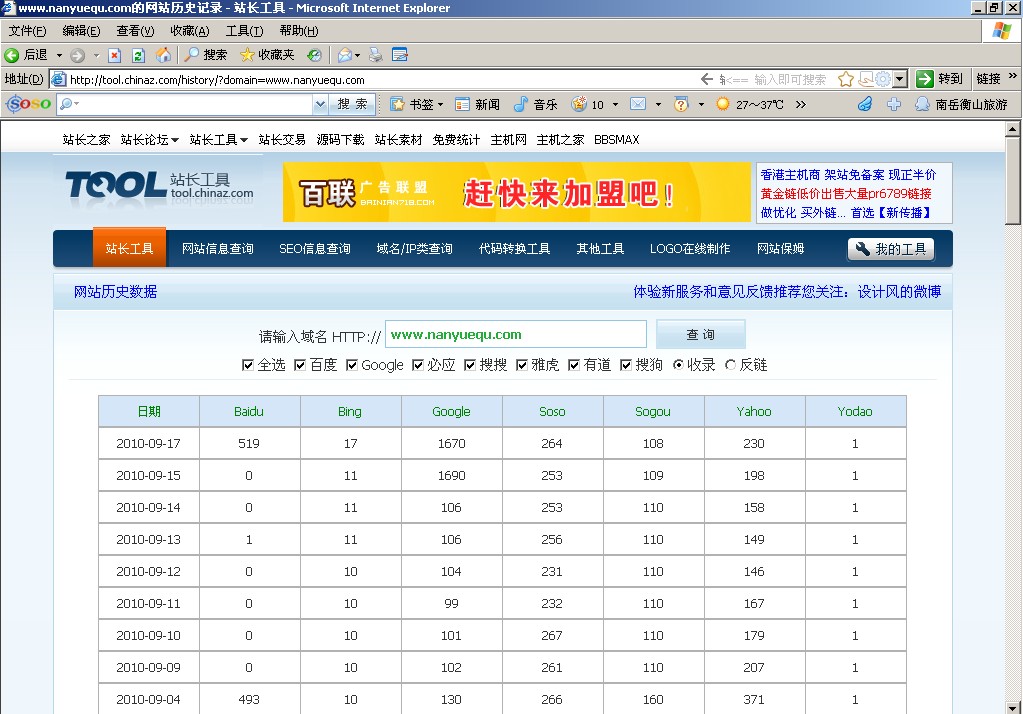Click the green Back arrow icon
The image size is (1023, 714).
point(11,55)
